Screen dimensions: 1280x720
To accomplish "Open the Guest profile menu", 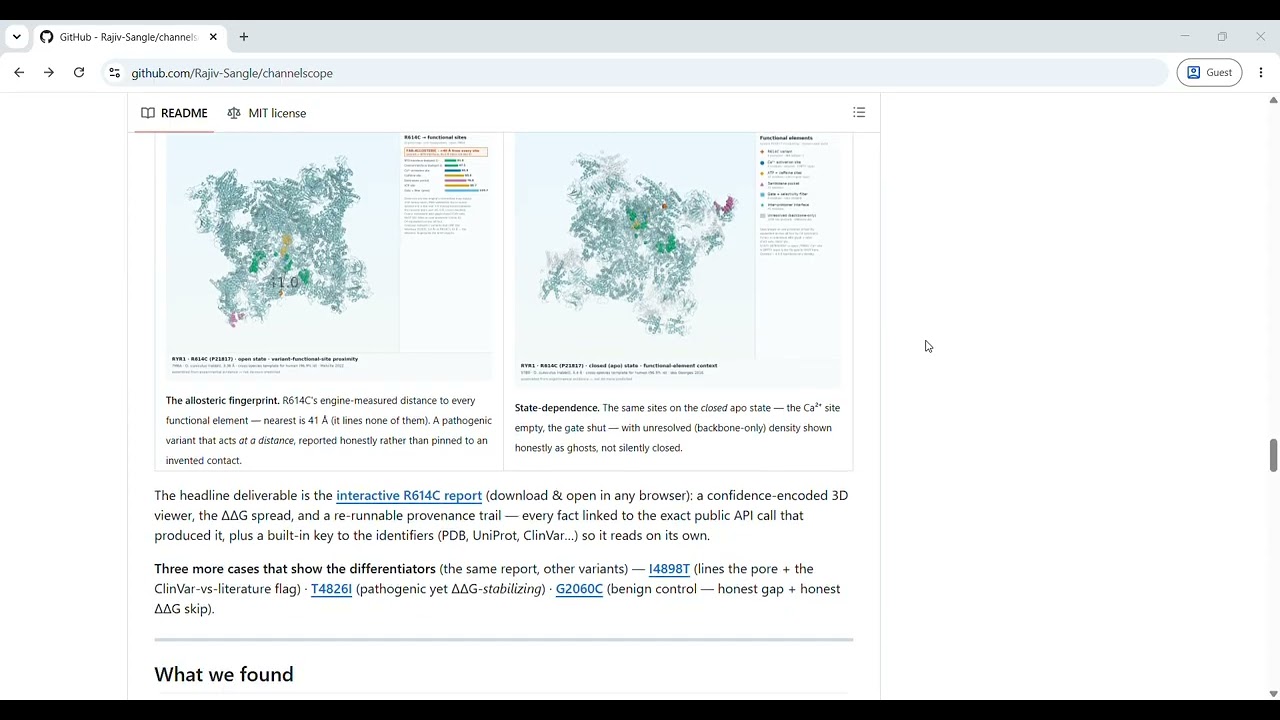I will pyautogui.click(x=1209, y=73).
